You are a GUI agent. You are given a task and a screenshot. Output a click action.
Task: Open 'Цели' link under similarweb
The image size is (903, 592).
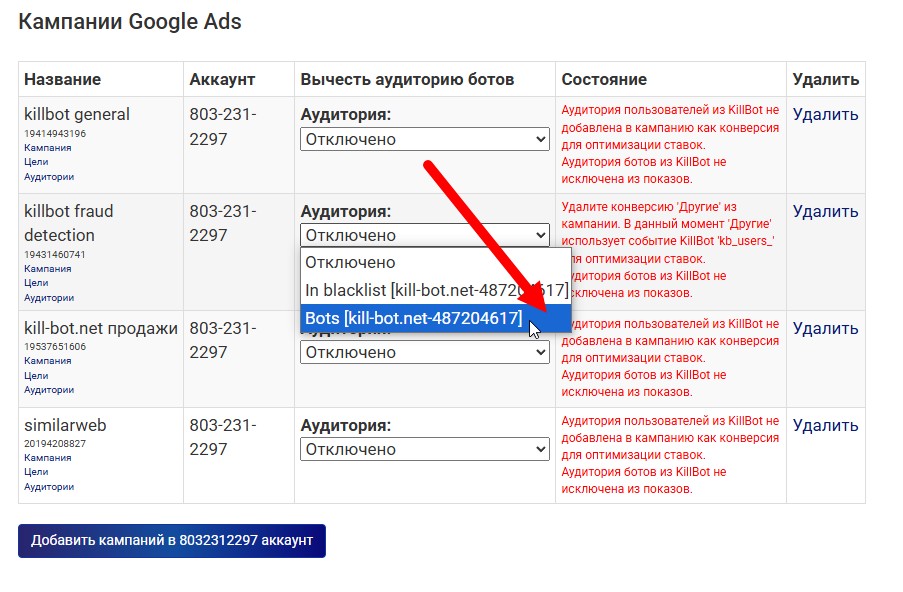pyautogui.click(x=36, y=472)
